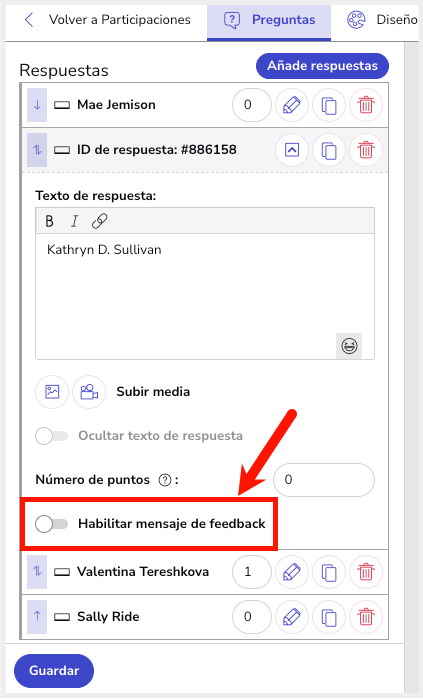Toggle bold formatting in answer text

click(49, 221)
